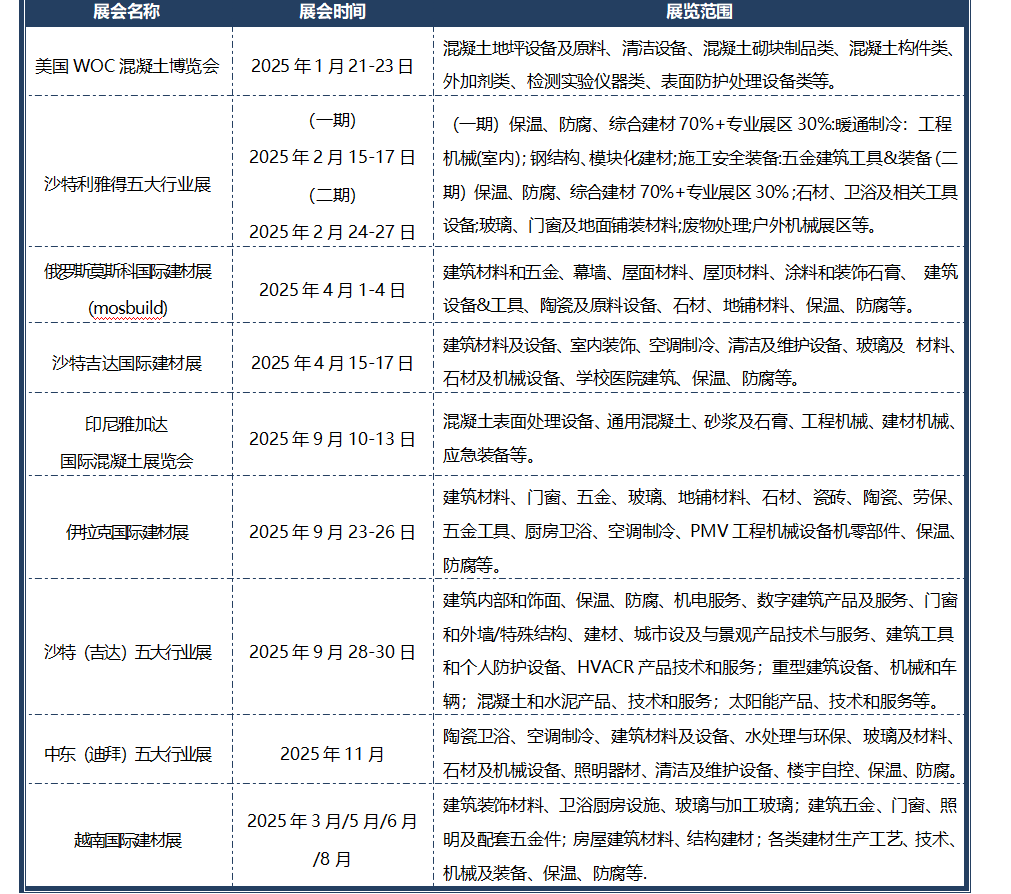
Task: Select the 沙特 (吉达) 五大行业展 cell
Action: click(127, 652)
